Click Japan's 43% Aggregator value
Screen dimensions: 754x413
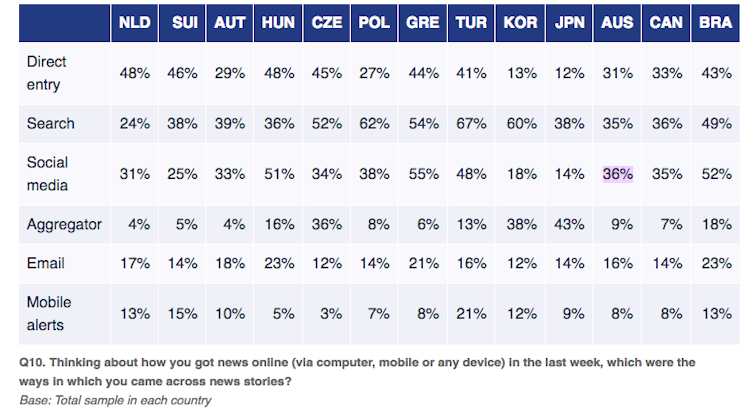coord(569,225)
